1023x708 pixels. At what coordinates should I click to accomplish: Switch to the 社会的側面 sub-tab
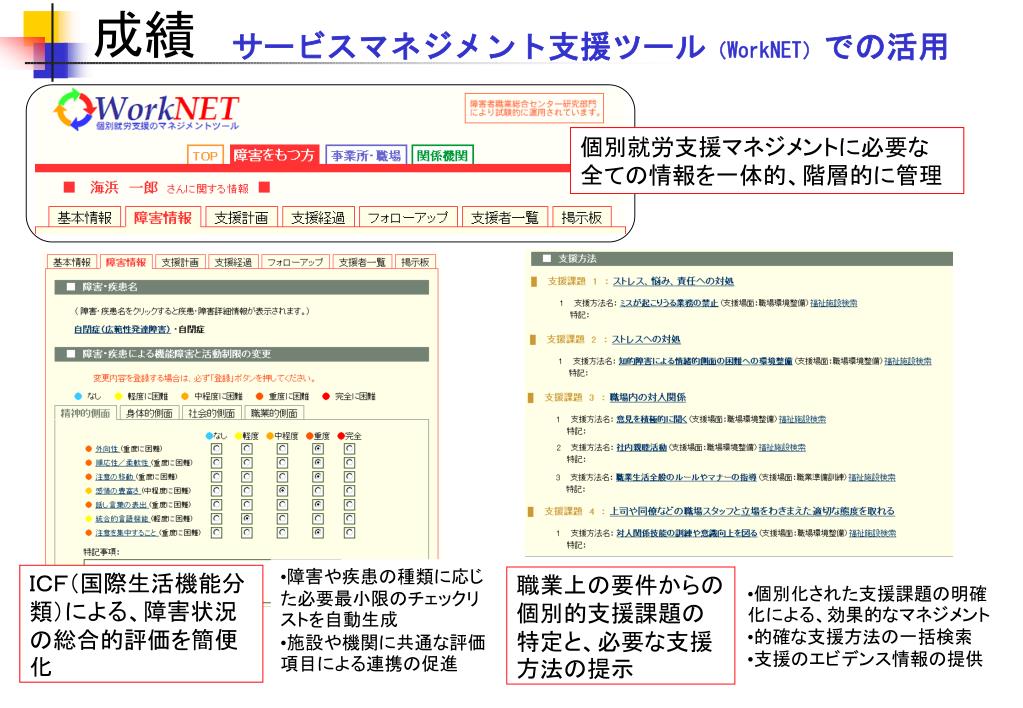(x=211, y=413)
